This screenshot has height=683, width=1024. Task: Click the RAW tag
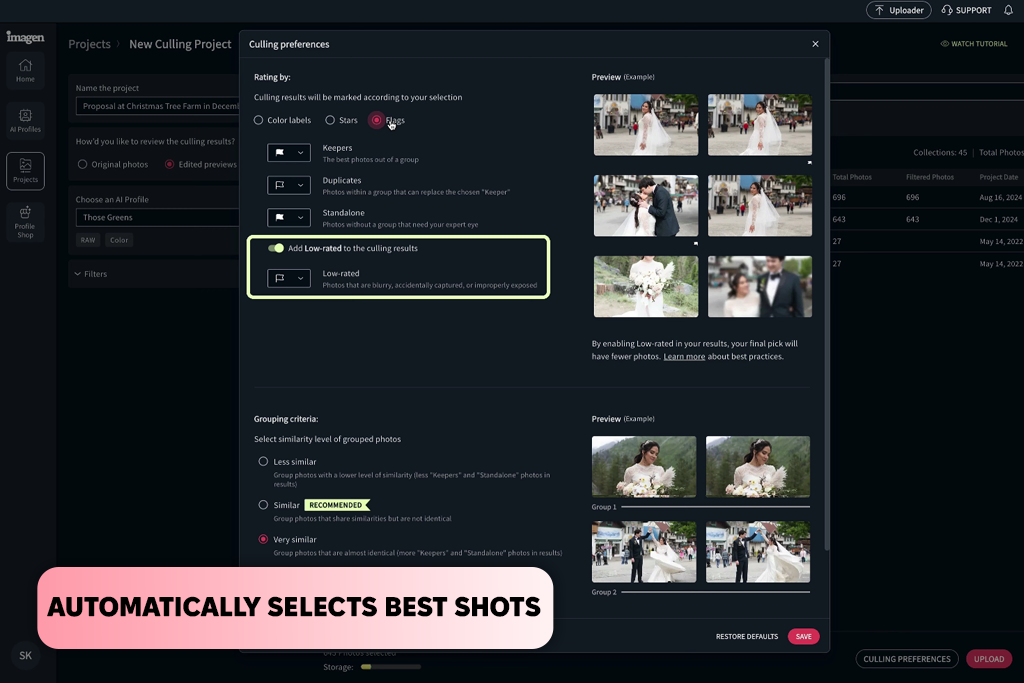tap(88, 240)
